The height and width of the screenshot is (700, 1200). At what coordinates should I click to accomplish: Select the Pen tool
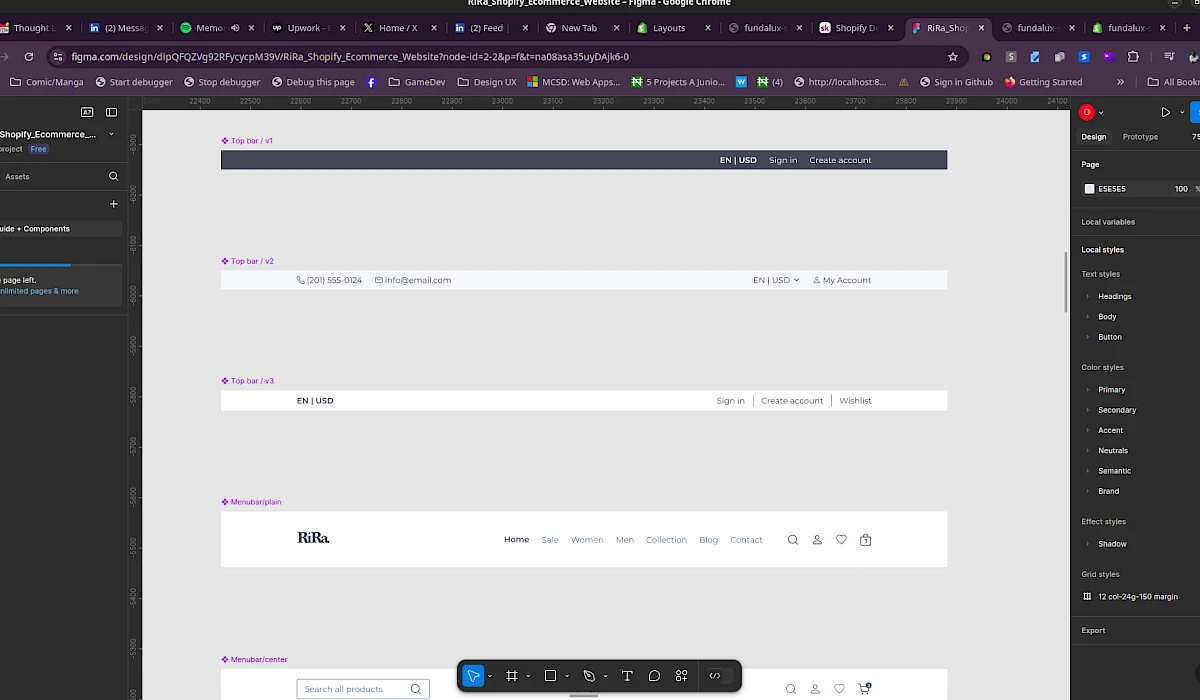click(x=589, y=676)
